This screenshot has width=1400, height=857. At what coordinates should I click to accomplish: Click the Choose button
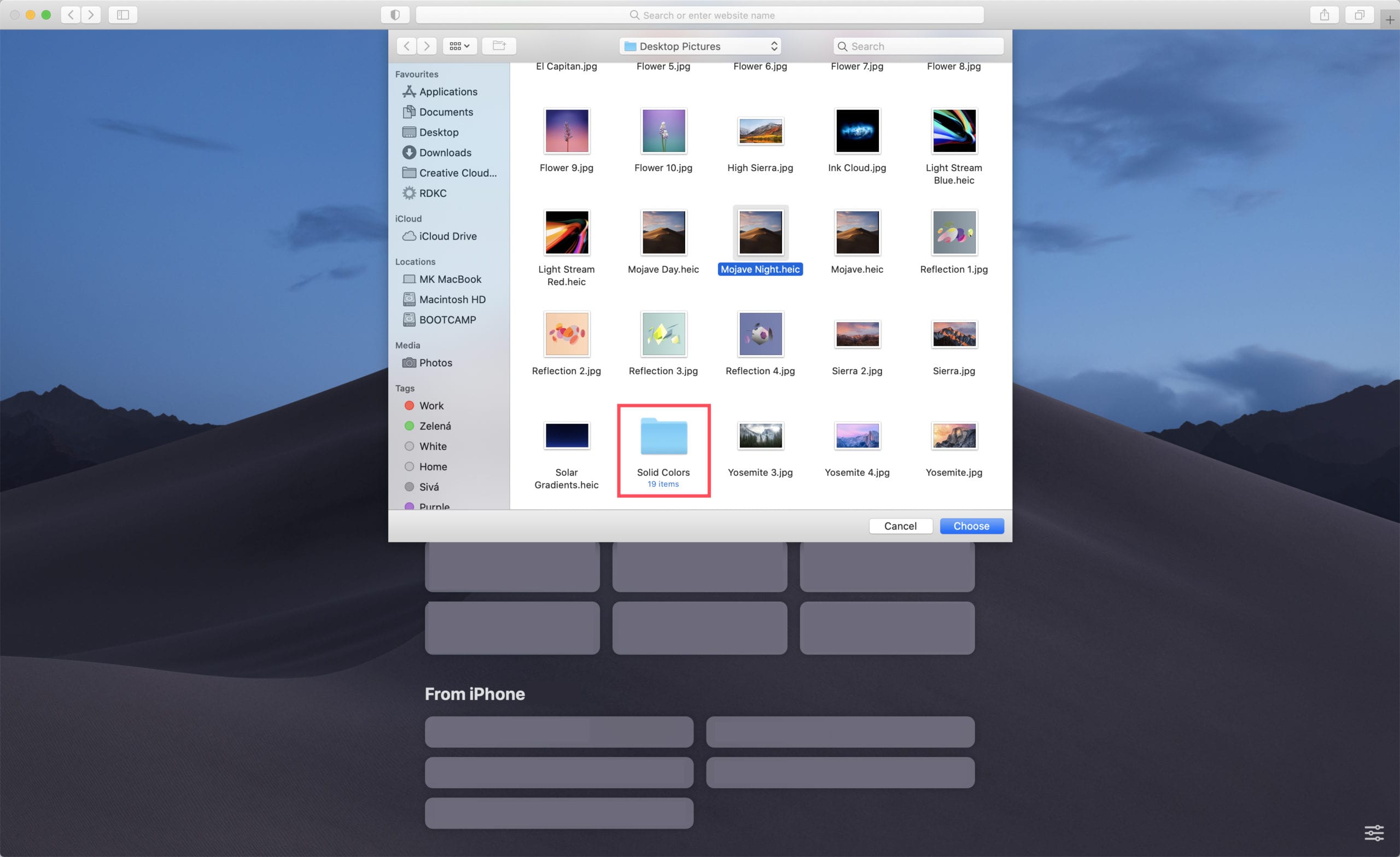click(x=971, y=526)
